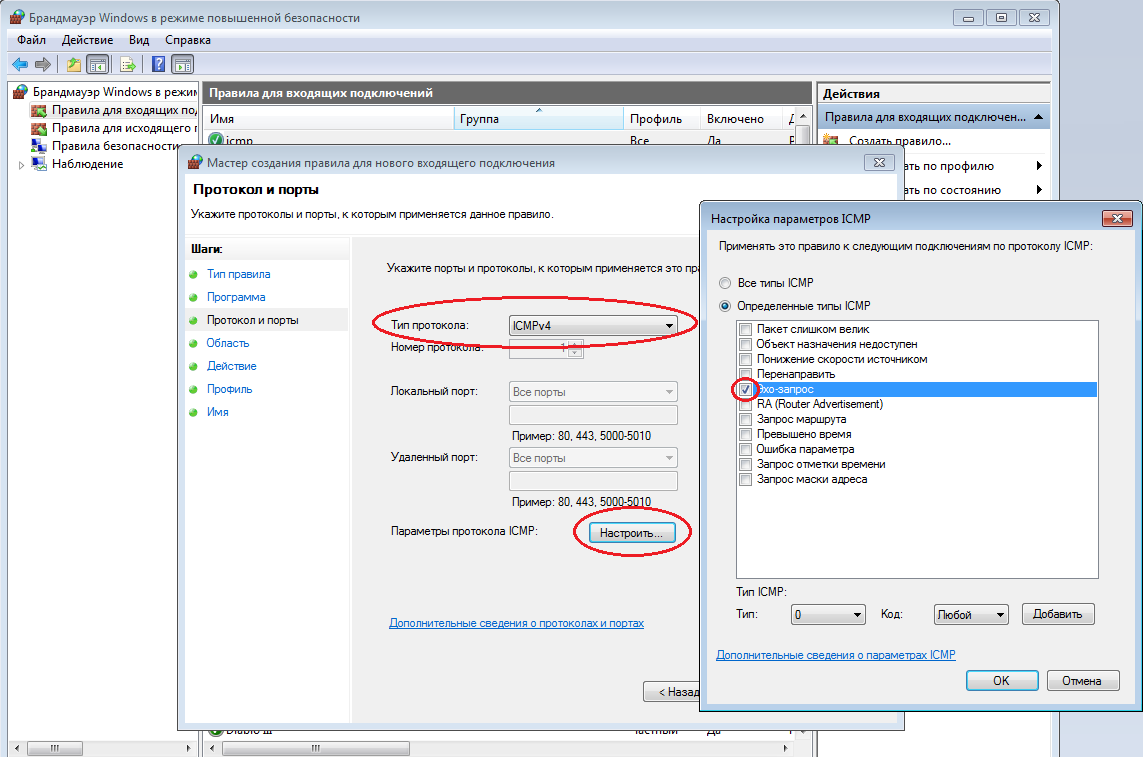Screen dimensions: 1143x757
Task: Click Отмена in the ICMP dialog
Action: point(1082,680)
